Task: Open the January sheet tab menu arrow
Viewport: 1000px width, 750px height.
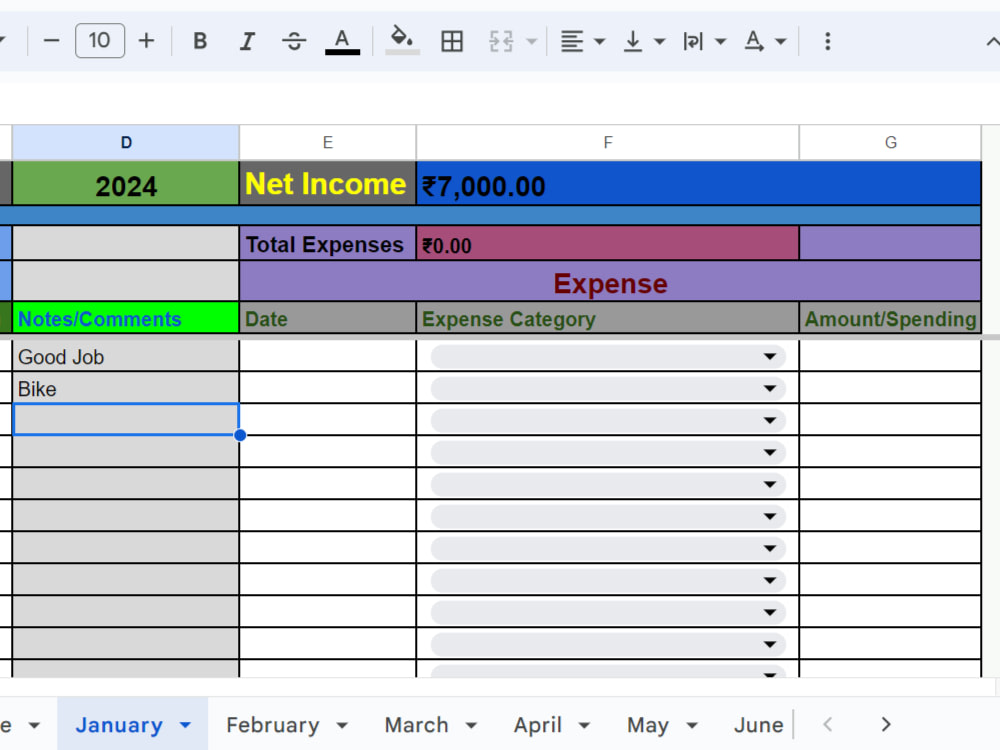Action: 183,724
